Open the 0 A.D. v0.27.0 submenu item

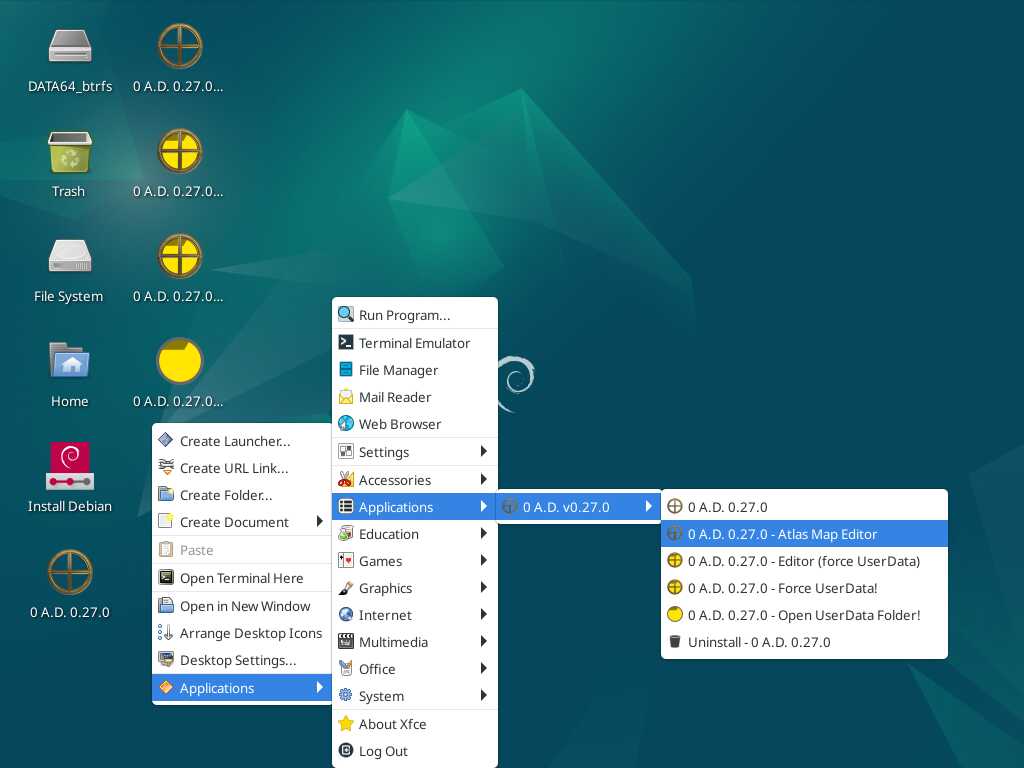pos(578,507)
